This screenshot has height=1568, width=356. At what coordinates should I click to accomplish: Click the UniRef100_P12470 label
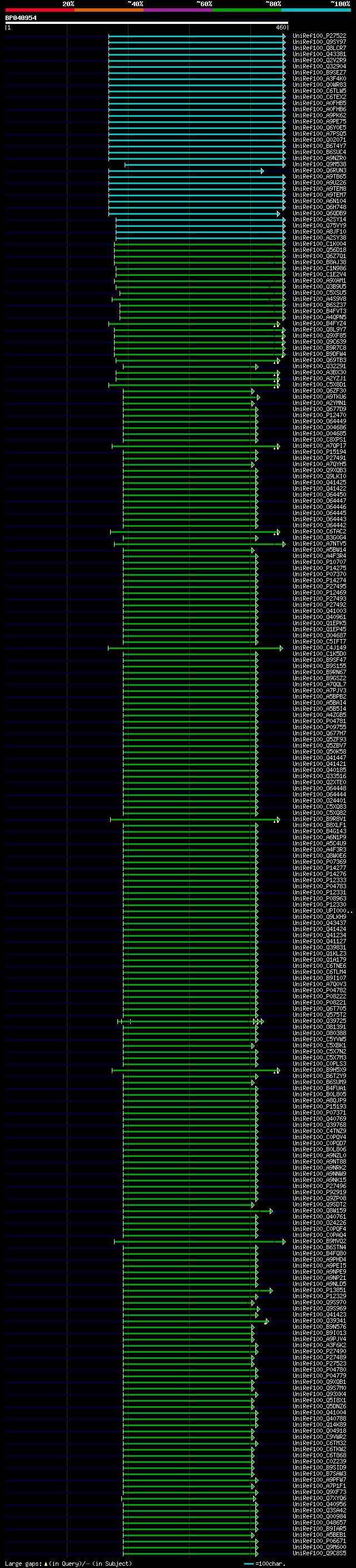(x=319, y=415)
